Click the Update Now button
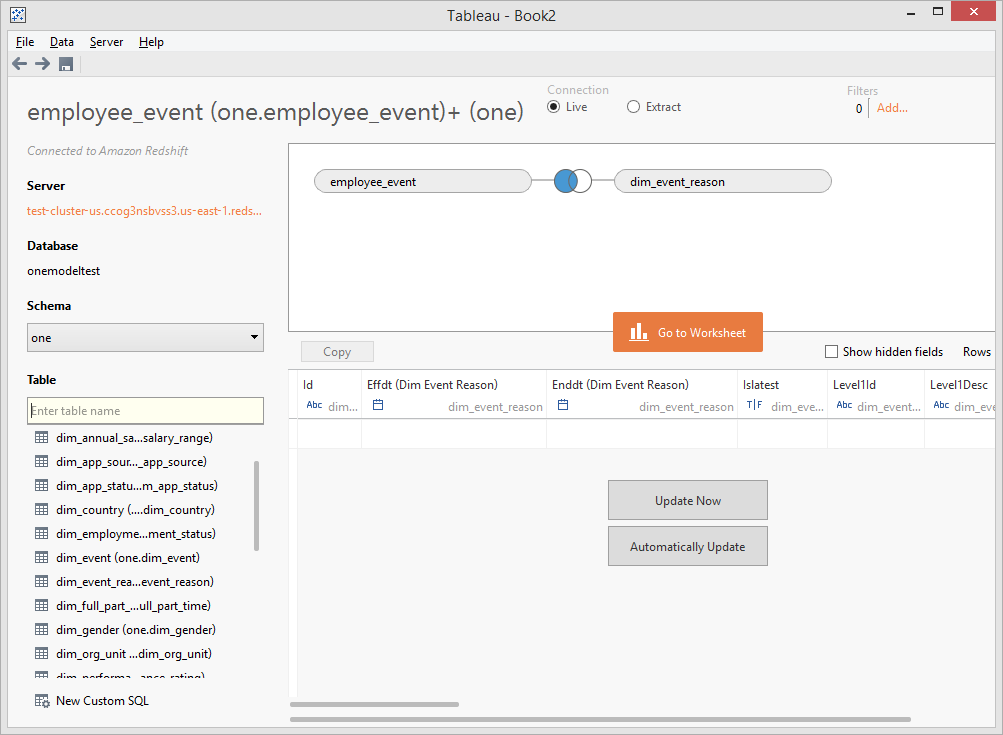 click(688, 500)
